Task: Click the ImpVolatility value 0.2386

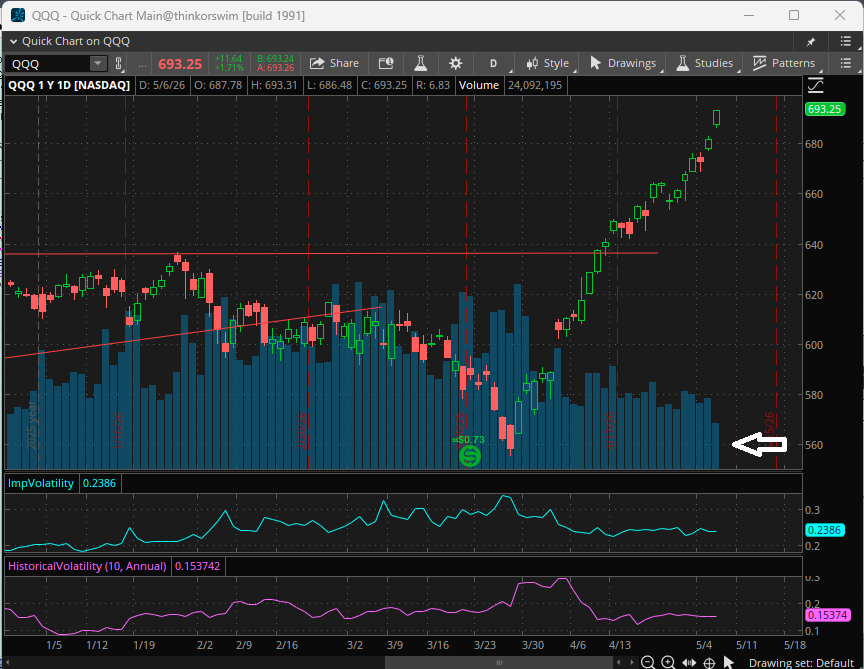Action: tap(99, 483)
